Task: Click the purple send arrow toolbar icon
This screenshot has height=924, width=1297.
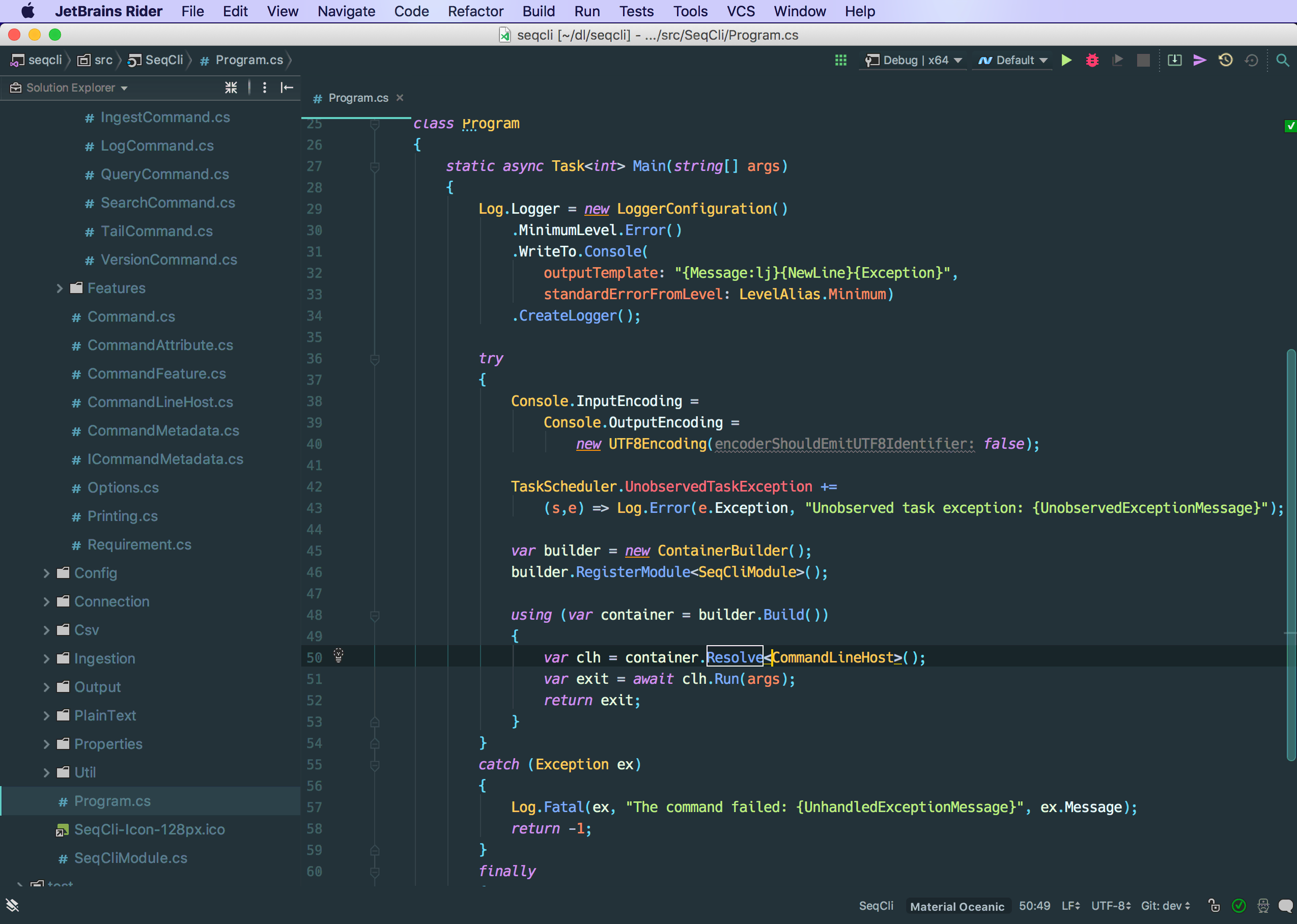Action: [1200, 61]
